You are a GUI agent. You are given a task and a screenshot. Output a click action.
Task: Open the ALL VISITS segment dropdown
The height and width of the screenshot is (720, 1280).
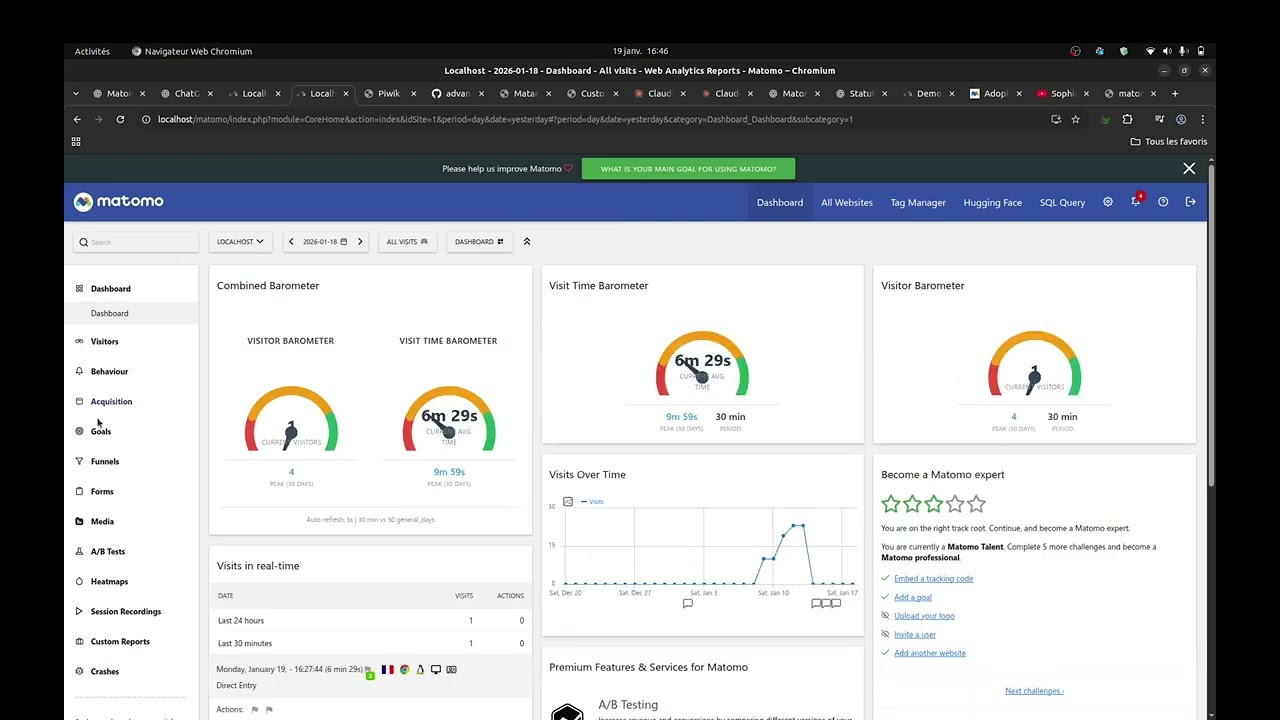click(x=407, y=242)
